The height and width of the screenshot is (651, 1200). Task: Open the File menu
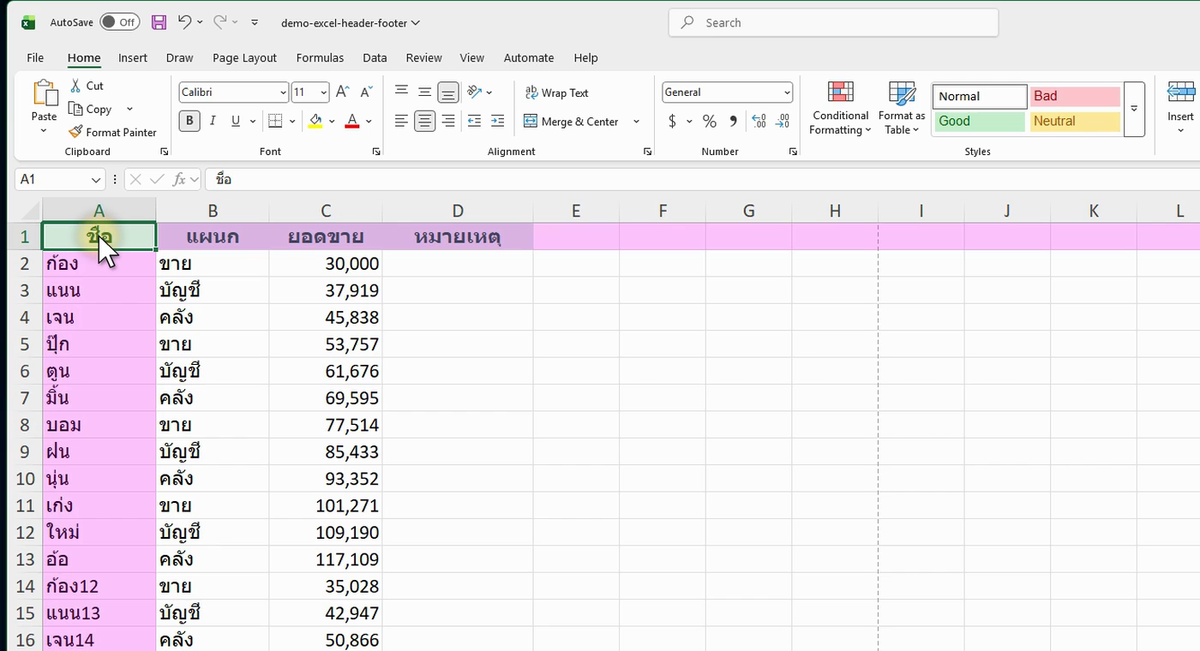[35, 58]
